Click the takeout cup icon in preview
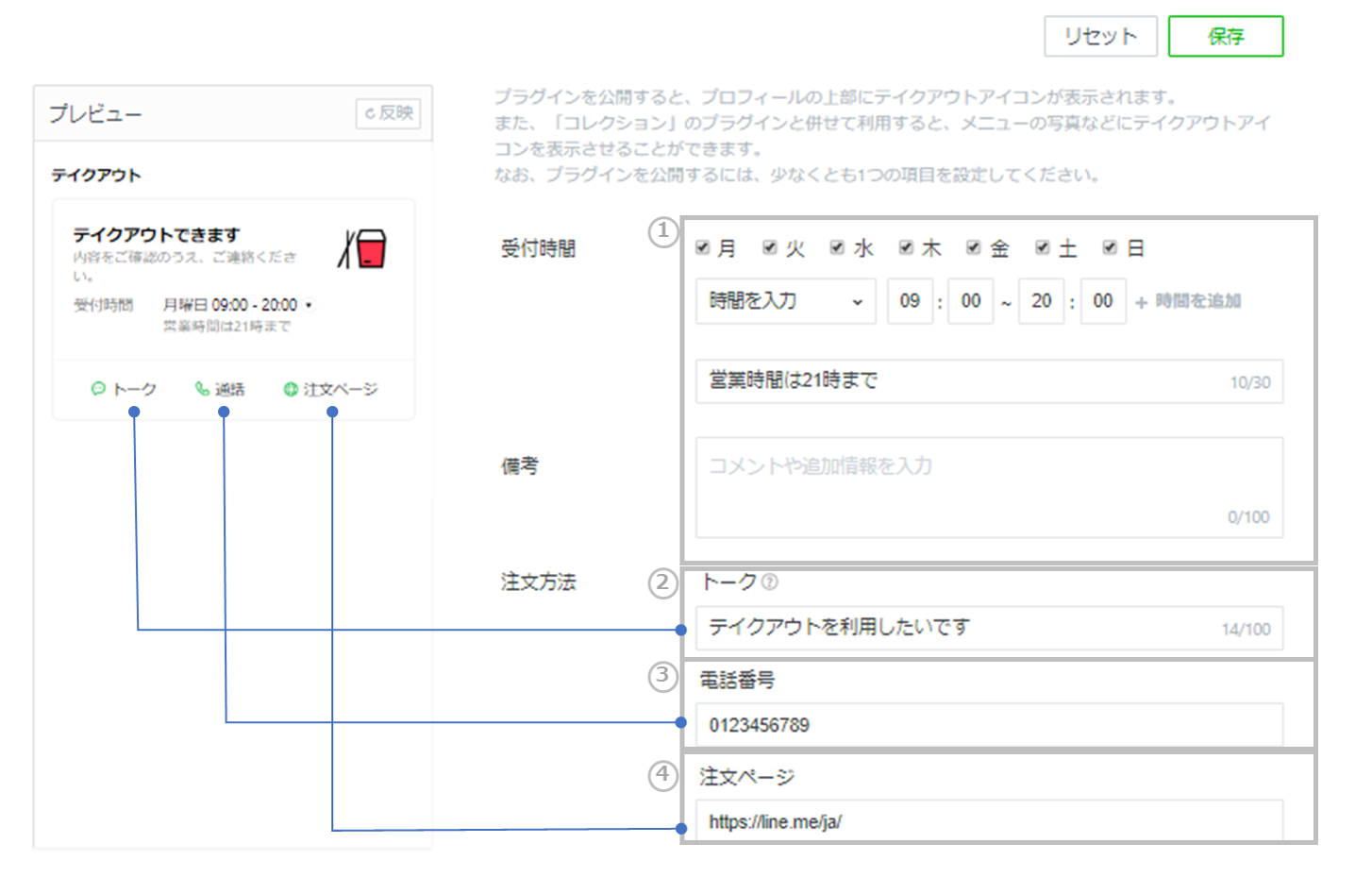Image resolution: width=1372 pixels, height=894 pixels. point(363,248)
